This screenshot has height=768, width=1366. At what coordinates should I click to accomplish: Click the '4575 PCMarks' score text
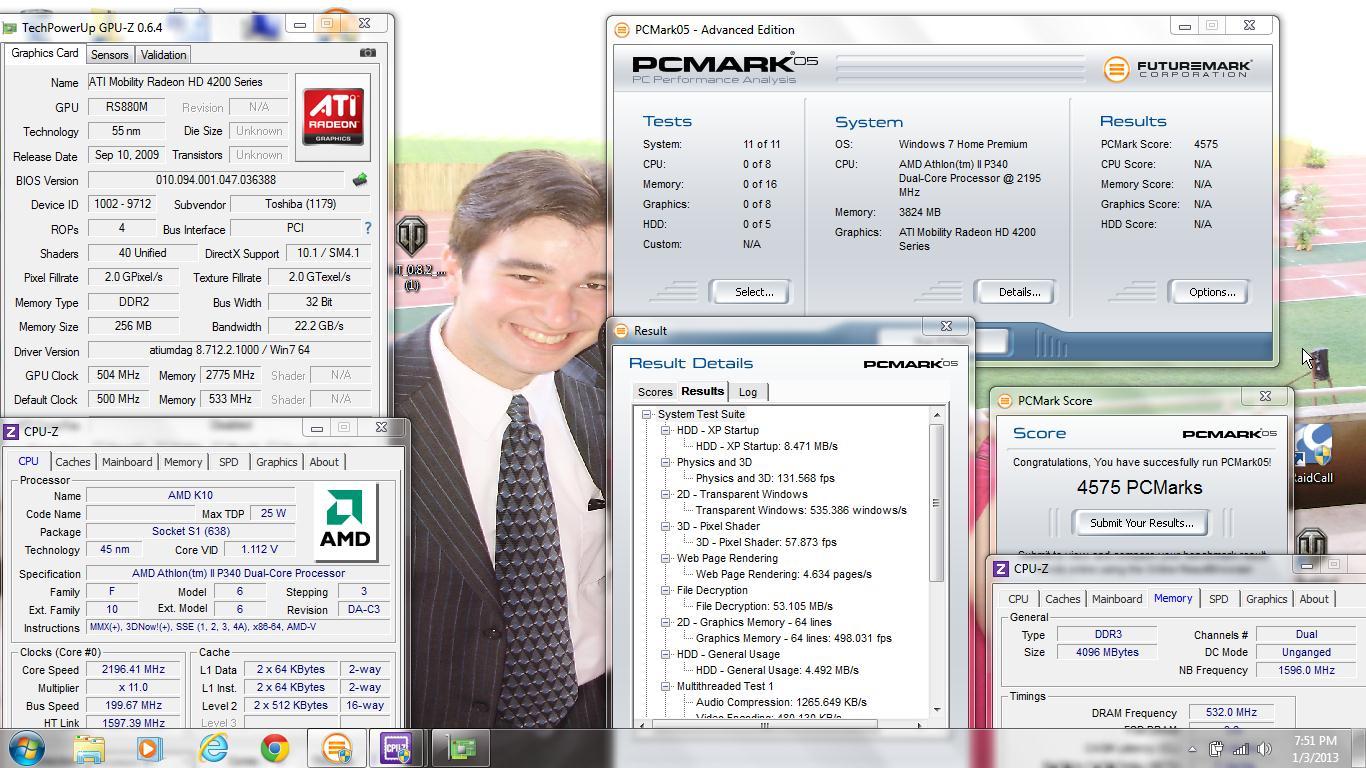[x=1139, y=488]
